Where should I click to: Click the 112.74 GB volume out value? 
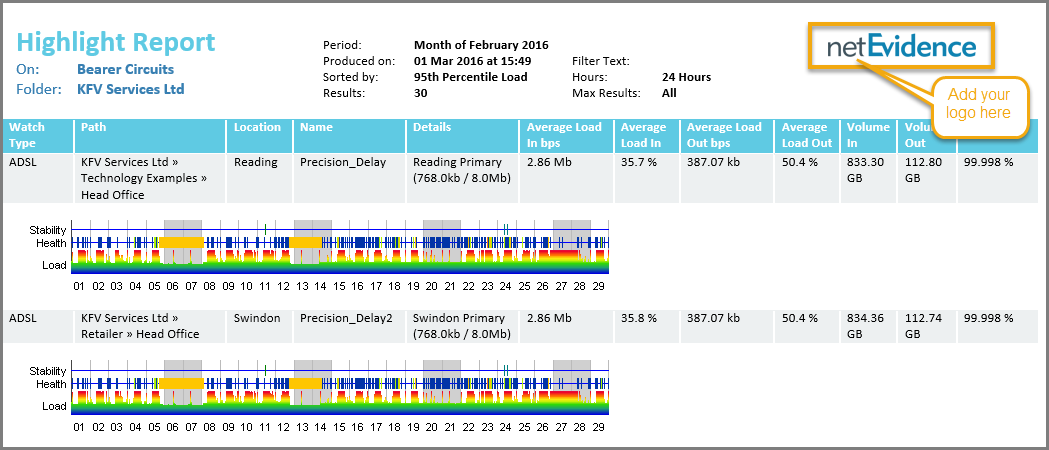pyautogui.click(x=923, y=326)
